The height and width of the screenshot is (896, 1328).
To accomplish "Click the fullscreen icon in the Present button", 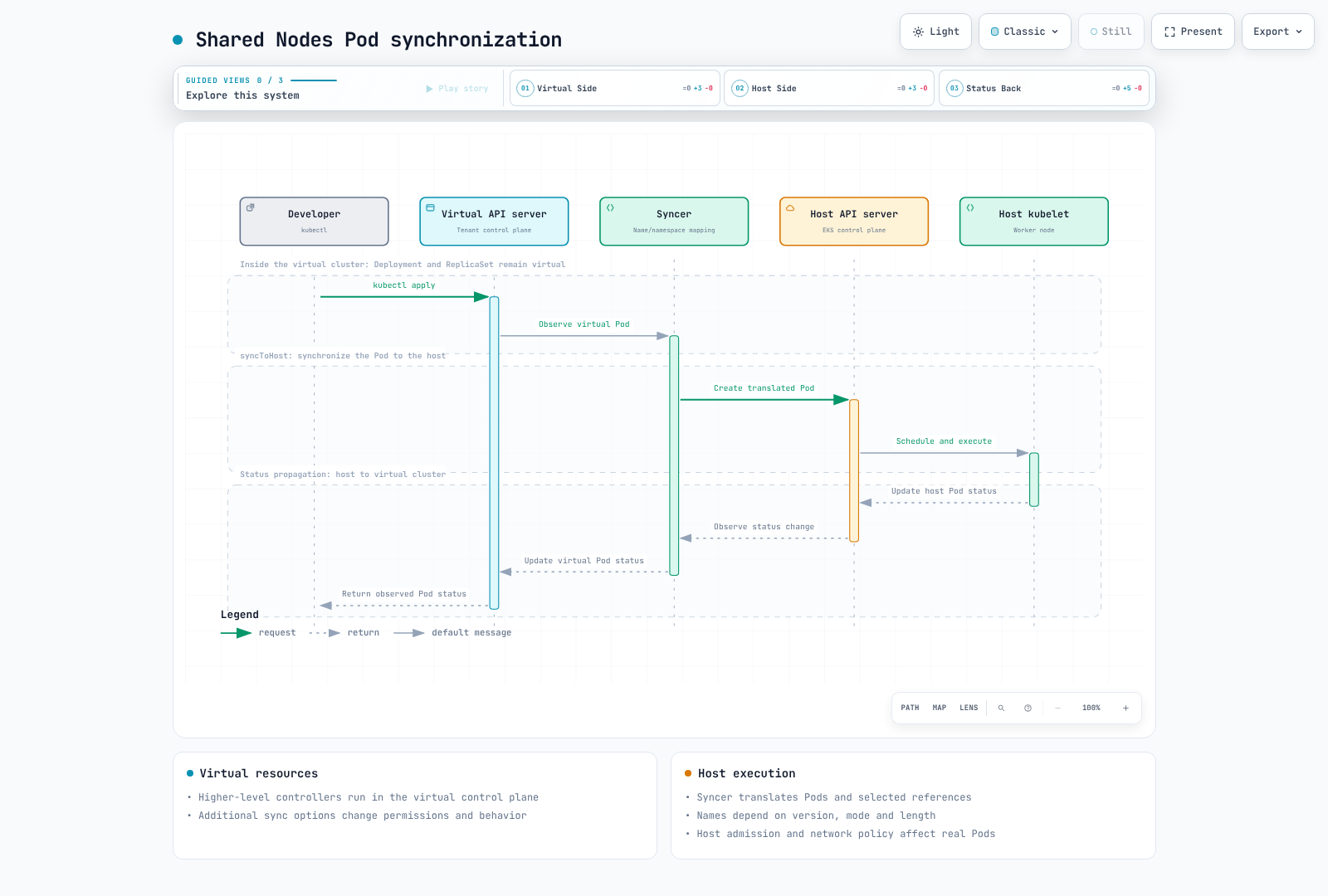I will click(1169, 32).
